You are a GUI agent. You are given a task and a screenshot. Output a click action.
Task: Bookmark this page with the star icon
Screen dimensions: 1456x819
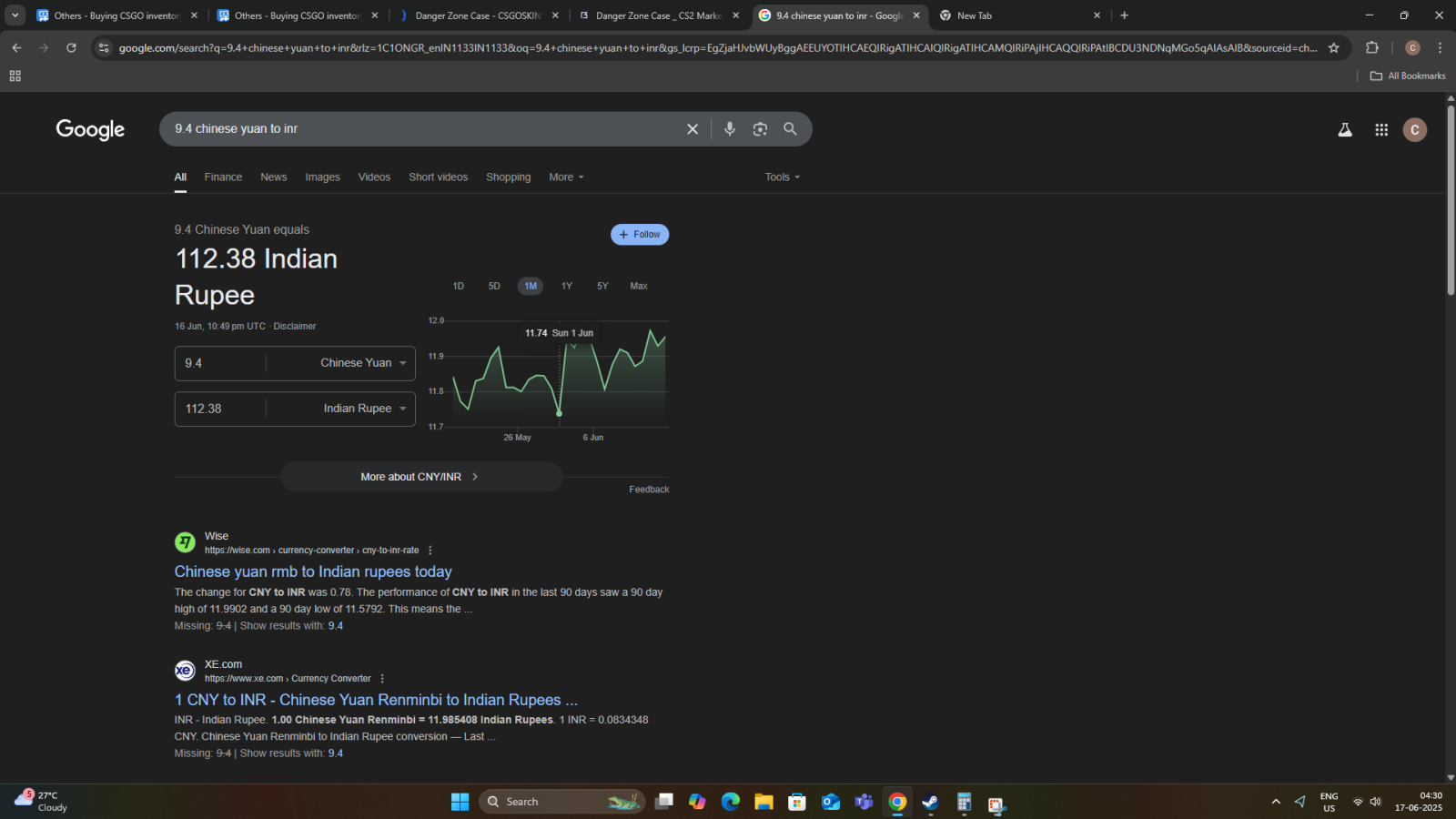tap(1334, 47)
